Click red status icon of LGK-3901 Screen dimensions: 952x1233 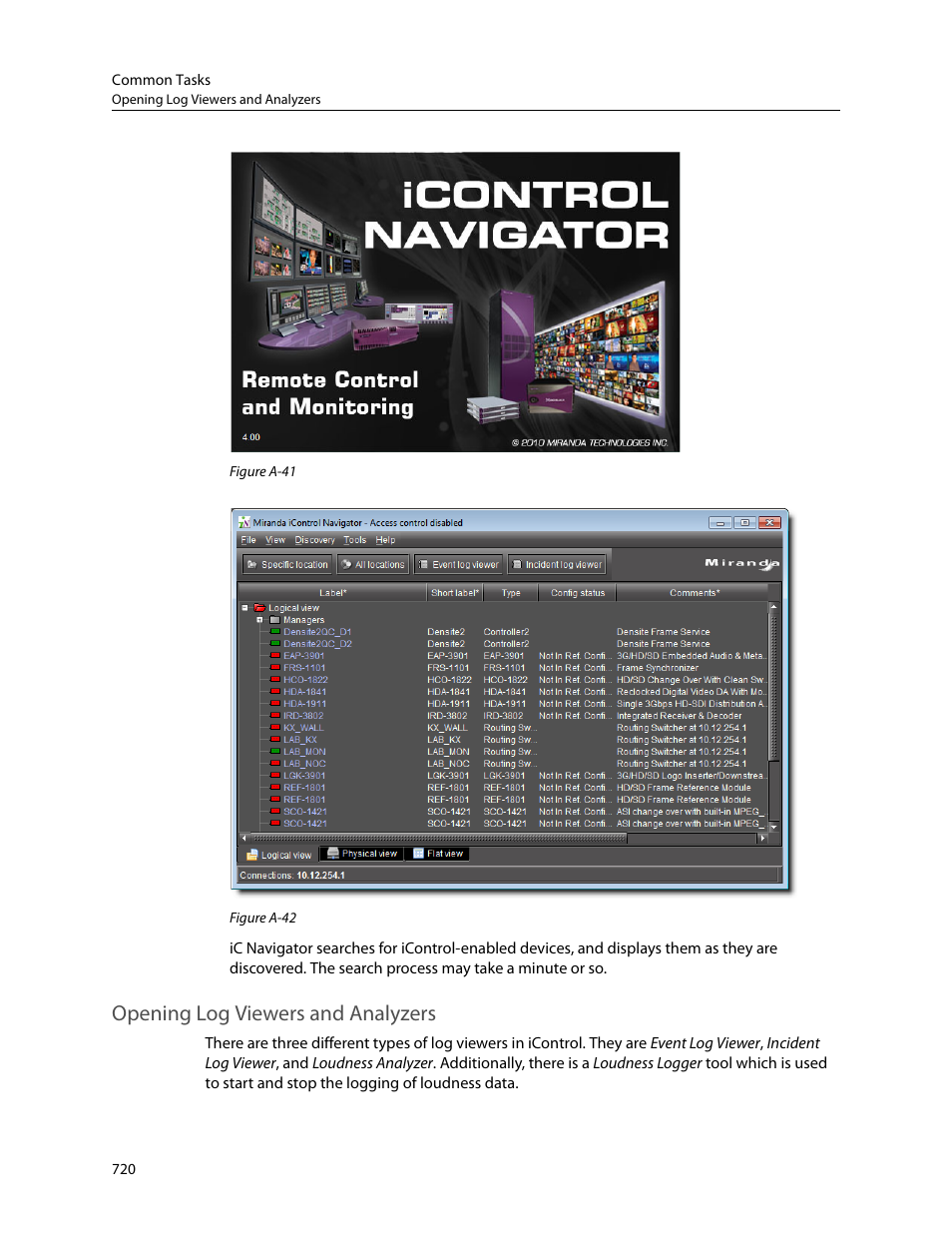coord(275,776)
